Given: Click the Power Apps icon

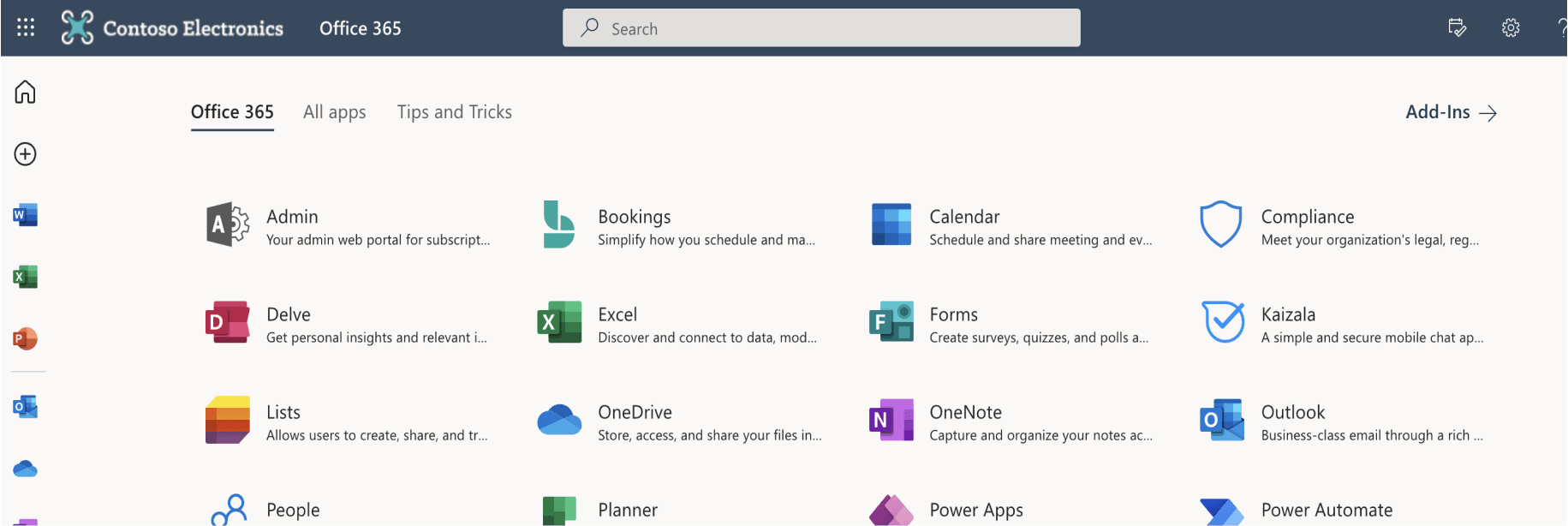Looking at the screenshot, I should click(891, 511).
